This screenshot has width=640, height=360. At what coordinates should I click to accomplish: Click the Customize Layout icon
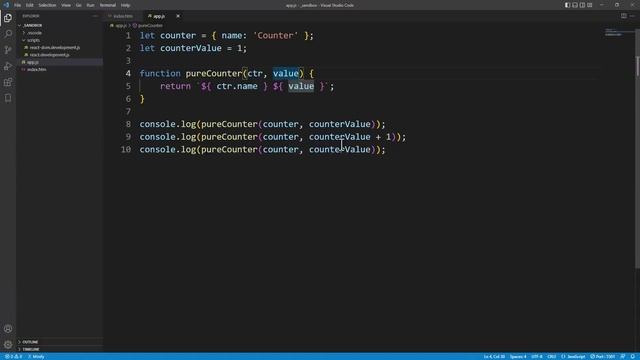(x=590, y=5)
